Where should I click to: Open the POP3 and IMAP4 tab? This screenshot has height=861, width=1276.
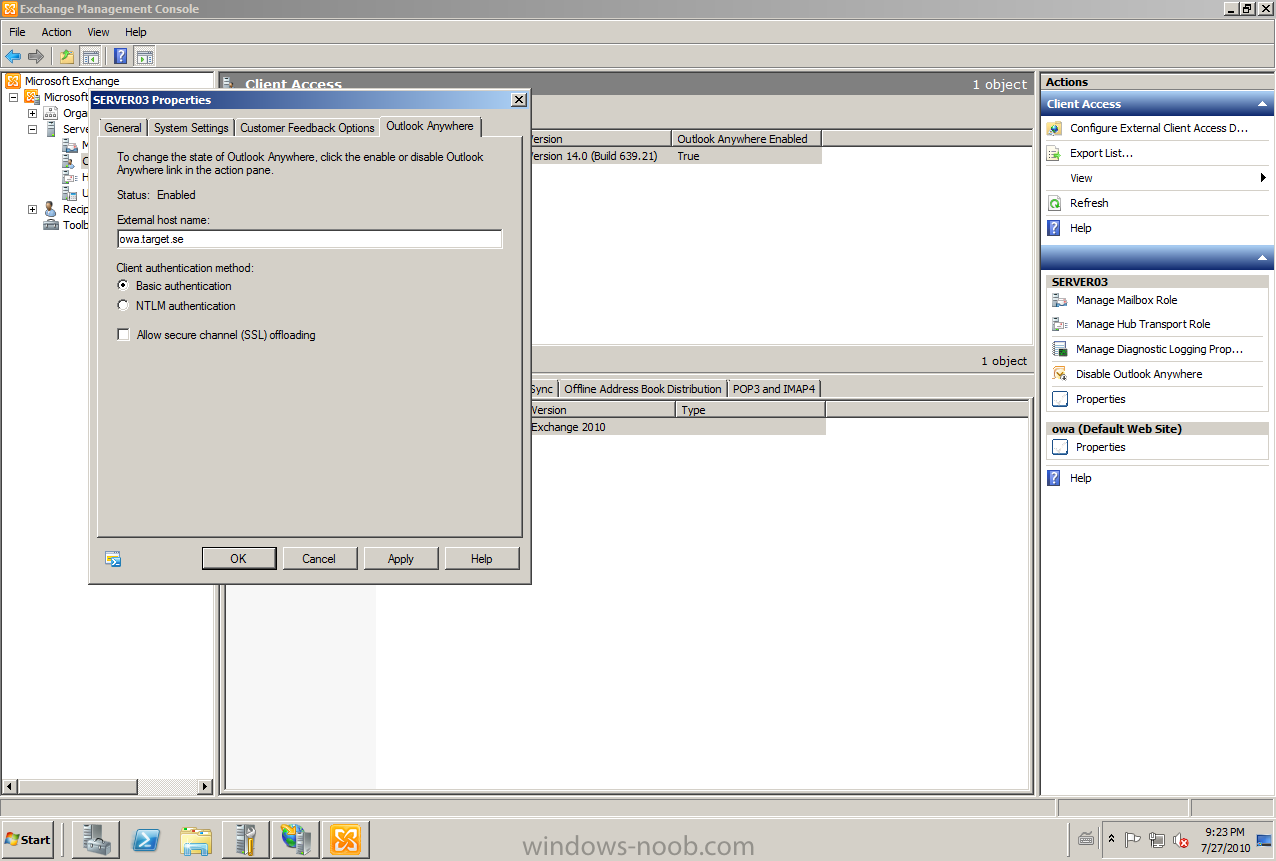[774, 389]
